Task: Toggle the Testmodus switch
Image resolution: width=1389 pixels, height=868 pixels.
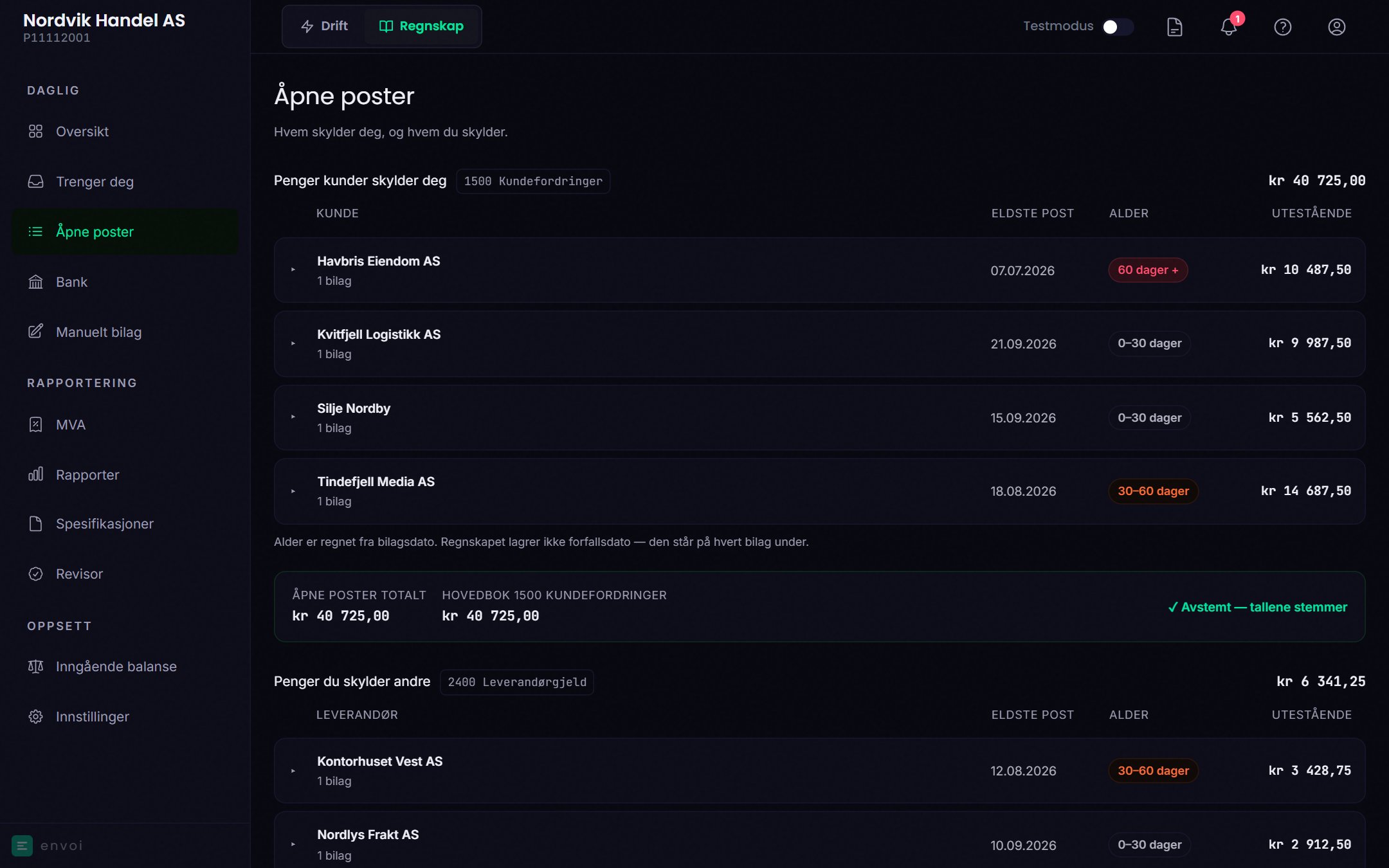Action: coord(1118,27)
